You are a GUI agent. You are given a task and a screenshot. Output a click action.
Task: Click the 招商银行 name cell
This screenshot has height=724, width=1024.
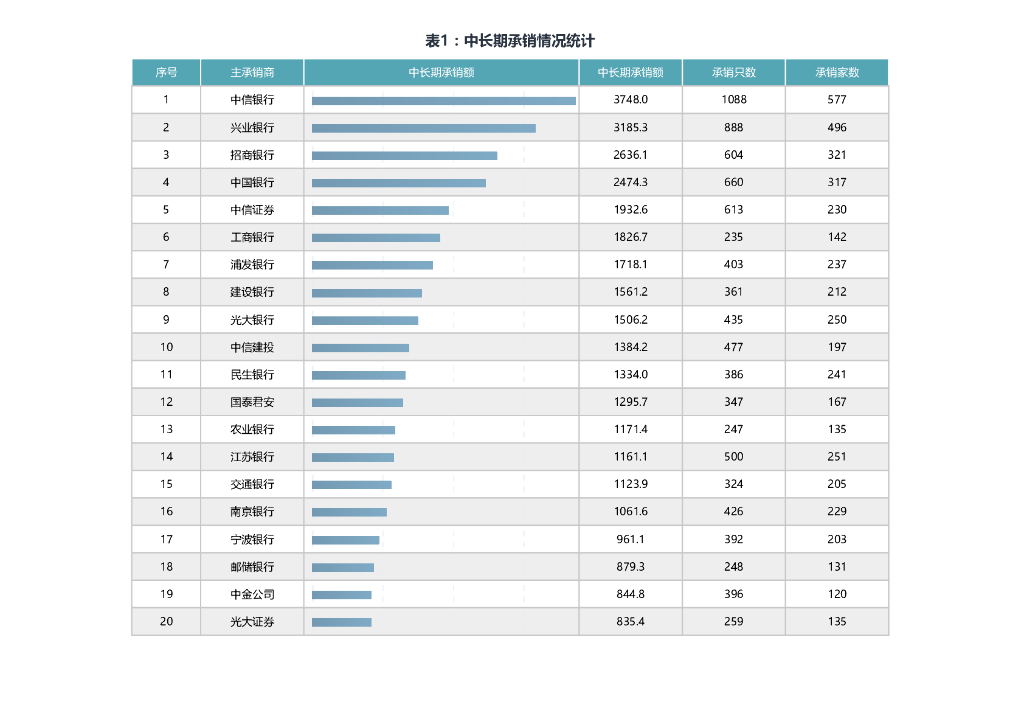(252, 155)
